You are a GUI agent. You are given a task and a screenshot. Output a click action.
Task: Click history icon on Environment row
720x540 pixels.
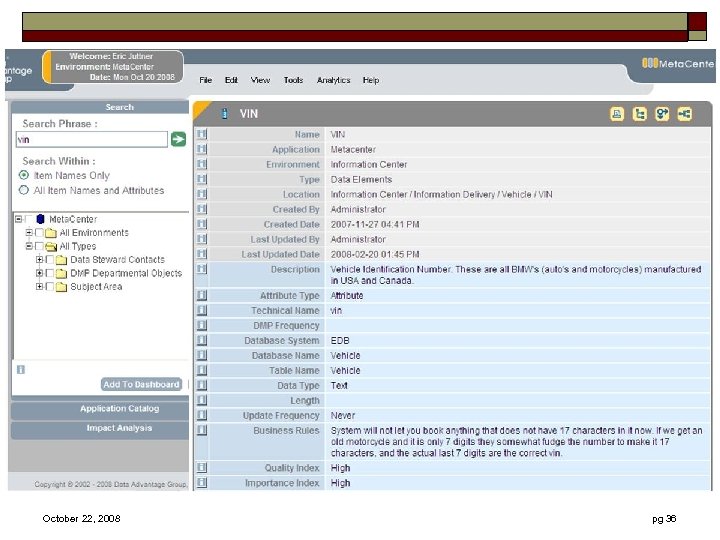point(202,164)
